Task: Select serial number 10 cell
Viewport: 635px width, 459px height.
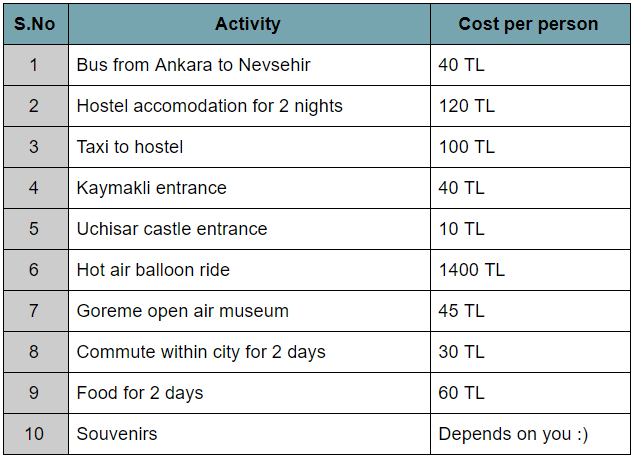Action: pyautogui.click(x=34, y=434)
